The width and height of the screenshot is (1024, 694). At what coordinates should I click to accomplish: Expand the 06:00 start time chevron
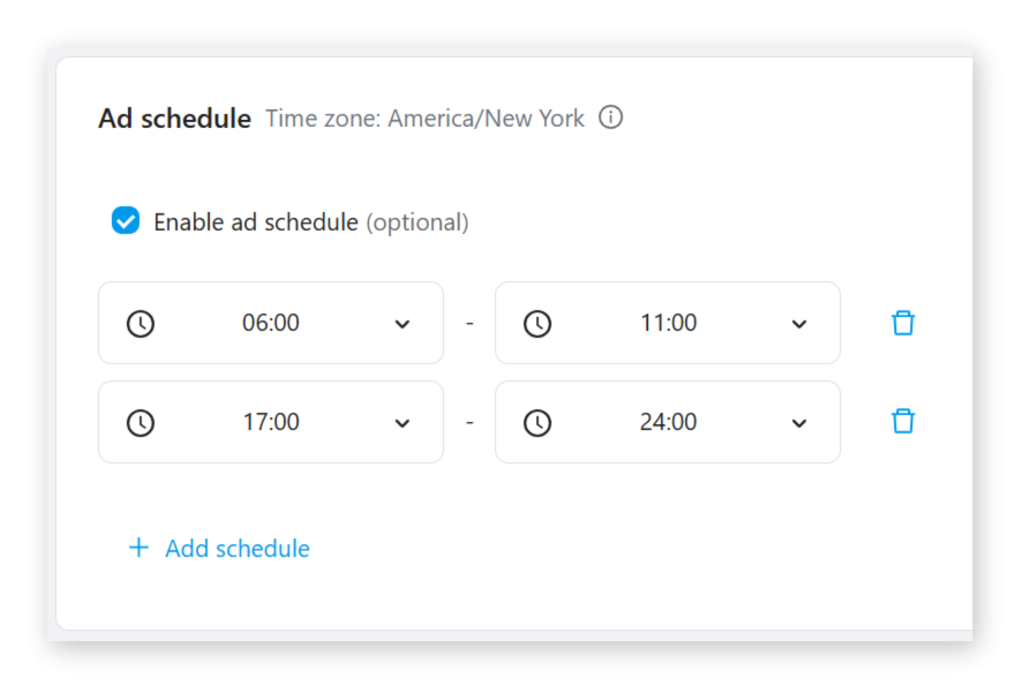[x=402, y=323]
